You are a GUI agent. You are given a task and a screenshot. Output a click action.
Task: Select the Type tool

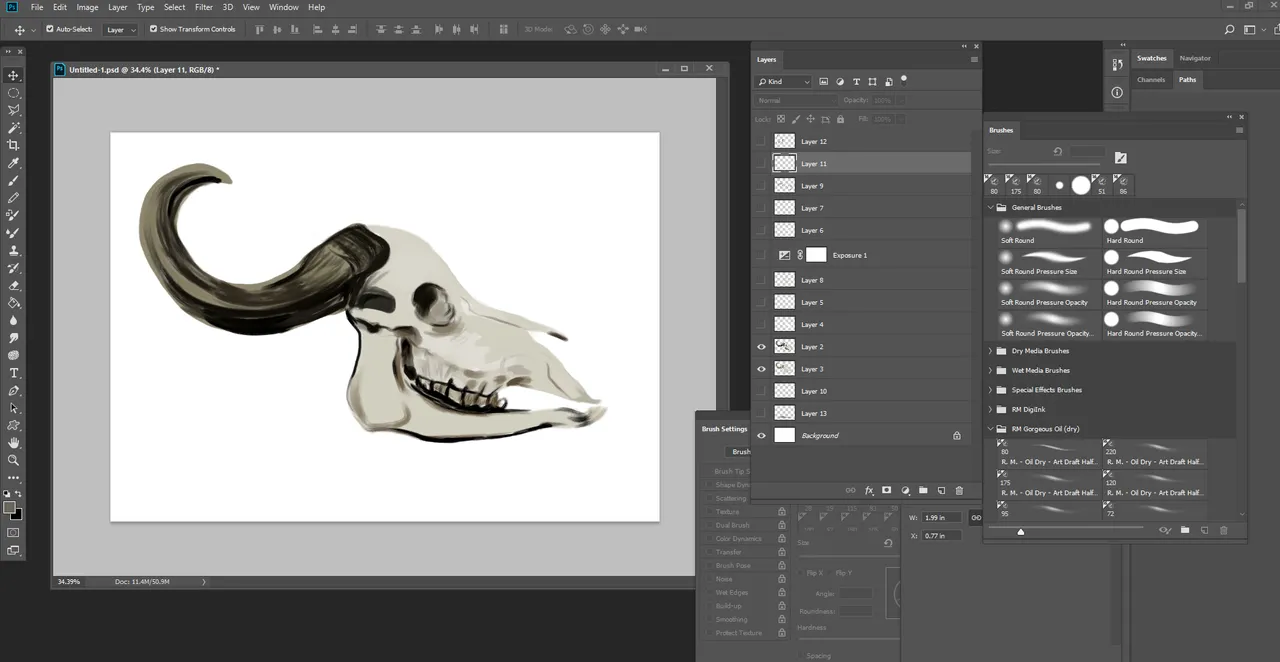pos(14,373)
